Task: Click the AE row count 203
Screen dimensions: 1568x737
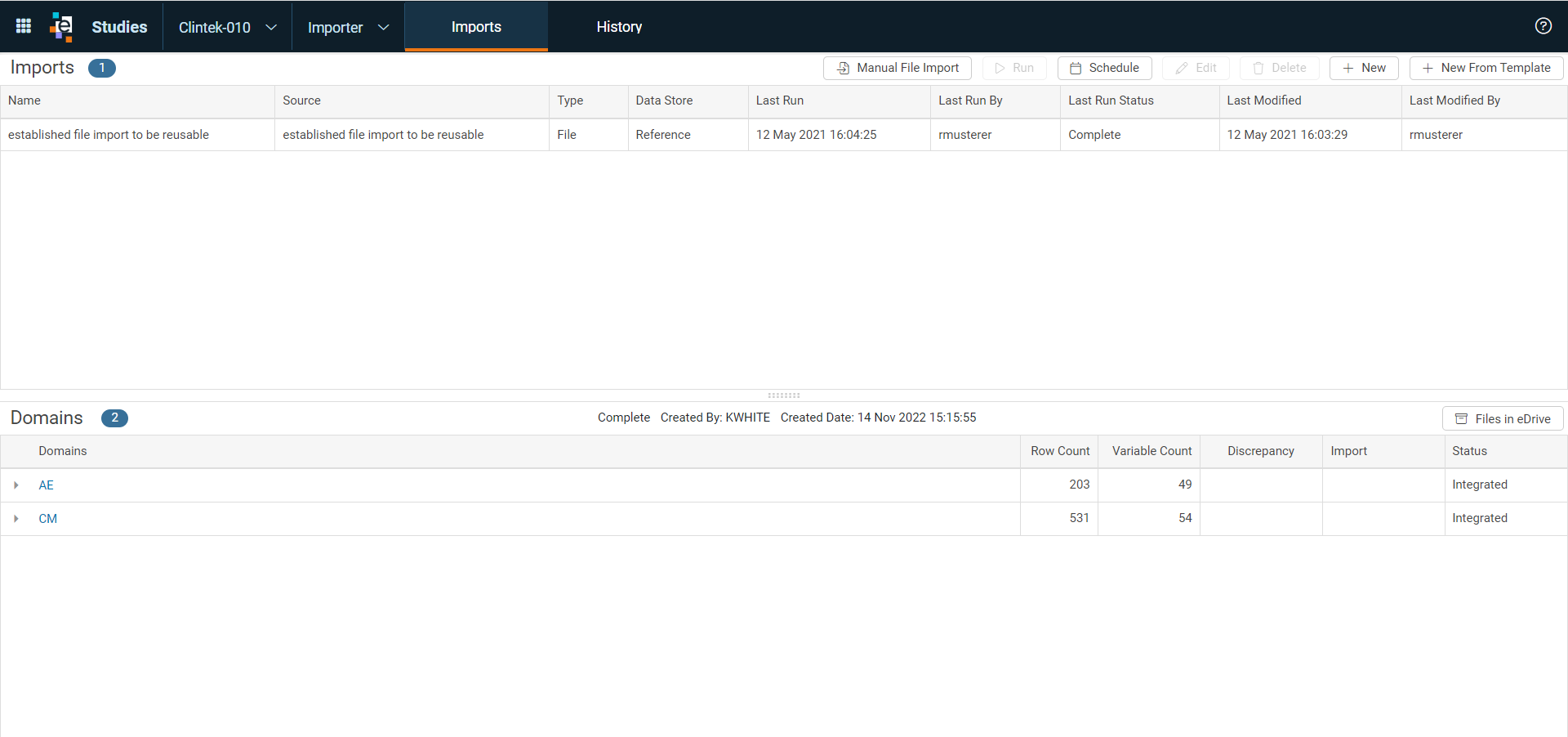Action: click(1059, 485)
